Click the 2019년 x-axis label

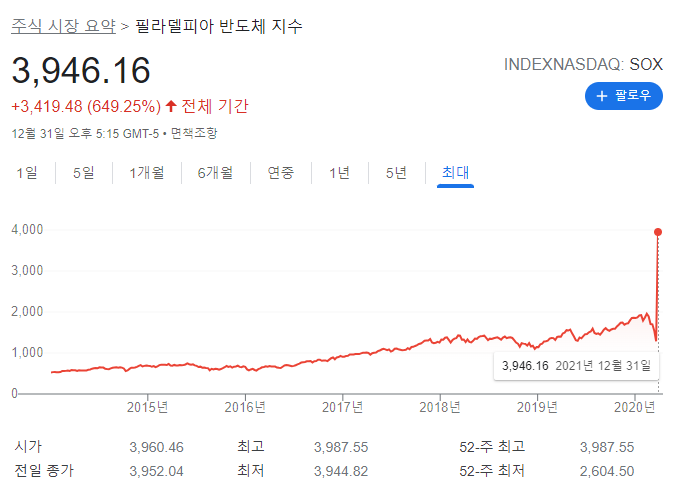point(537,407)
